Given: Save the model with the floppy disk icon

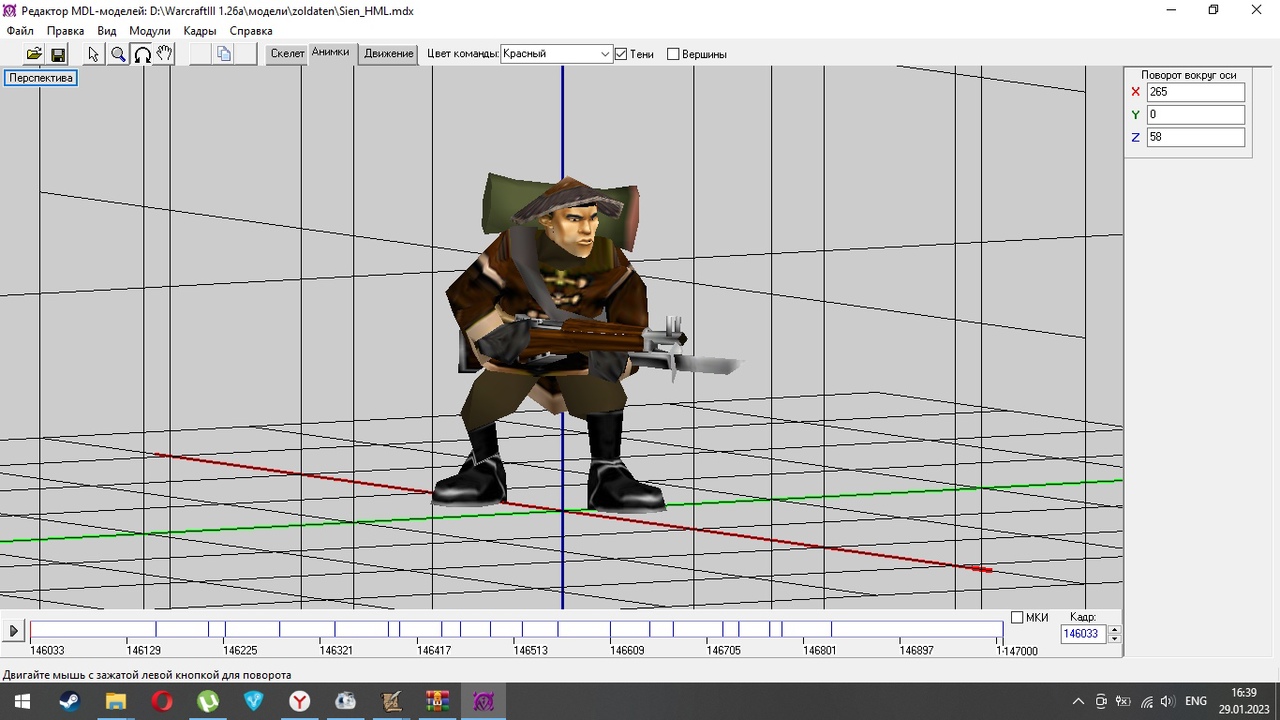Looking at the screenshot, I should pyautogui.click(x=58, y=54).
